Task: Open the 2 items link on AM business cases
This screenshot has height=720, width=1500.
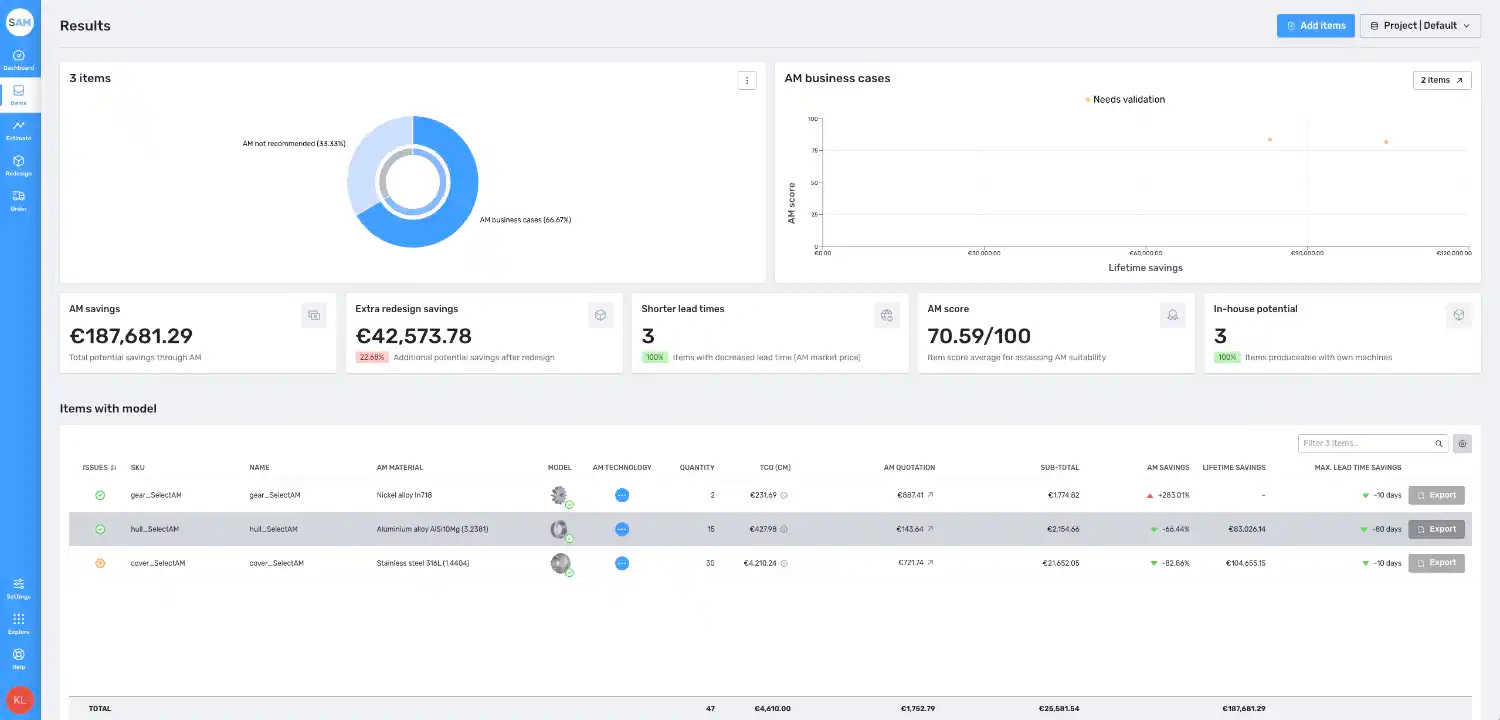Action: point(1441,80)
